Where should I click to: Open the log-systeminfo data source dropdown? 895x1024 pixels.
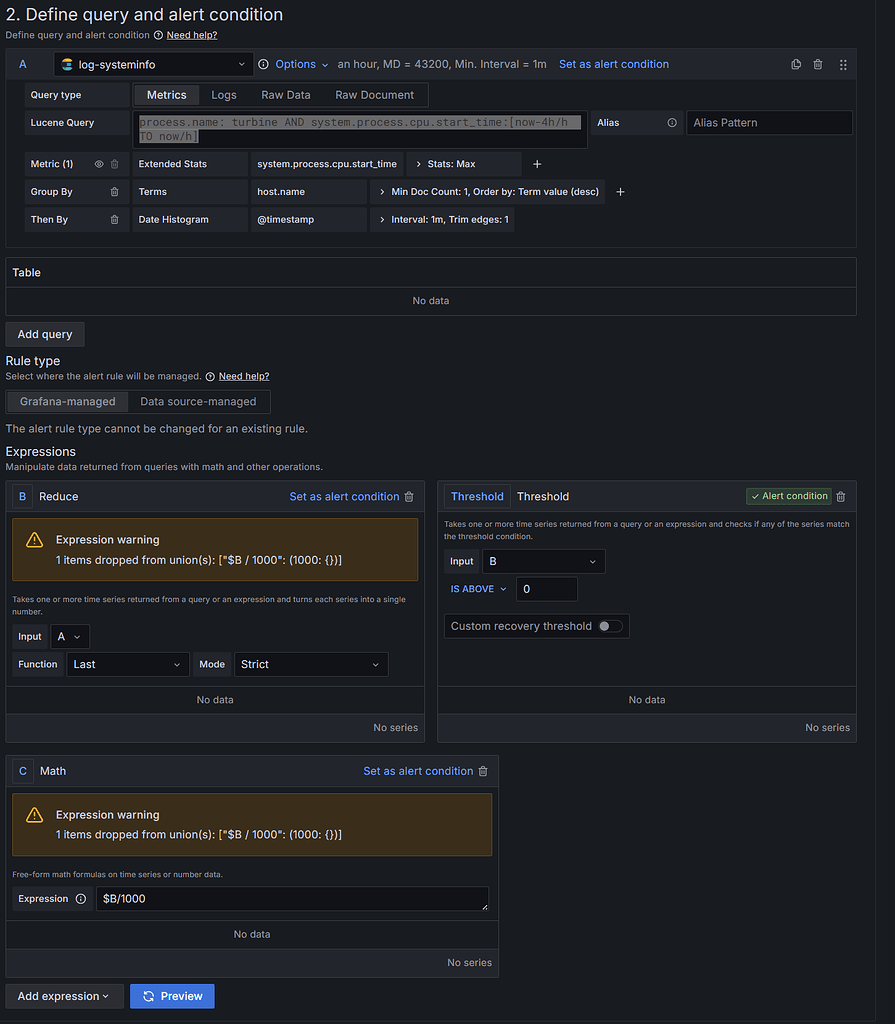click(x=152, y=64)
